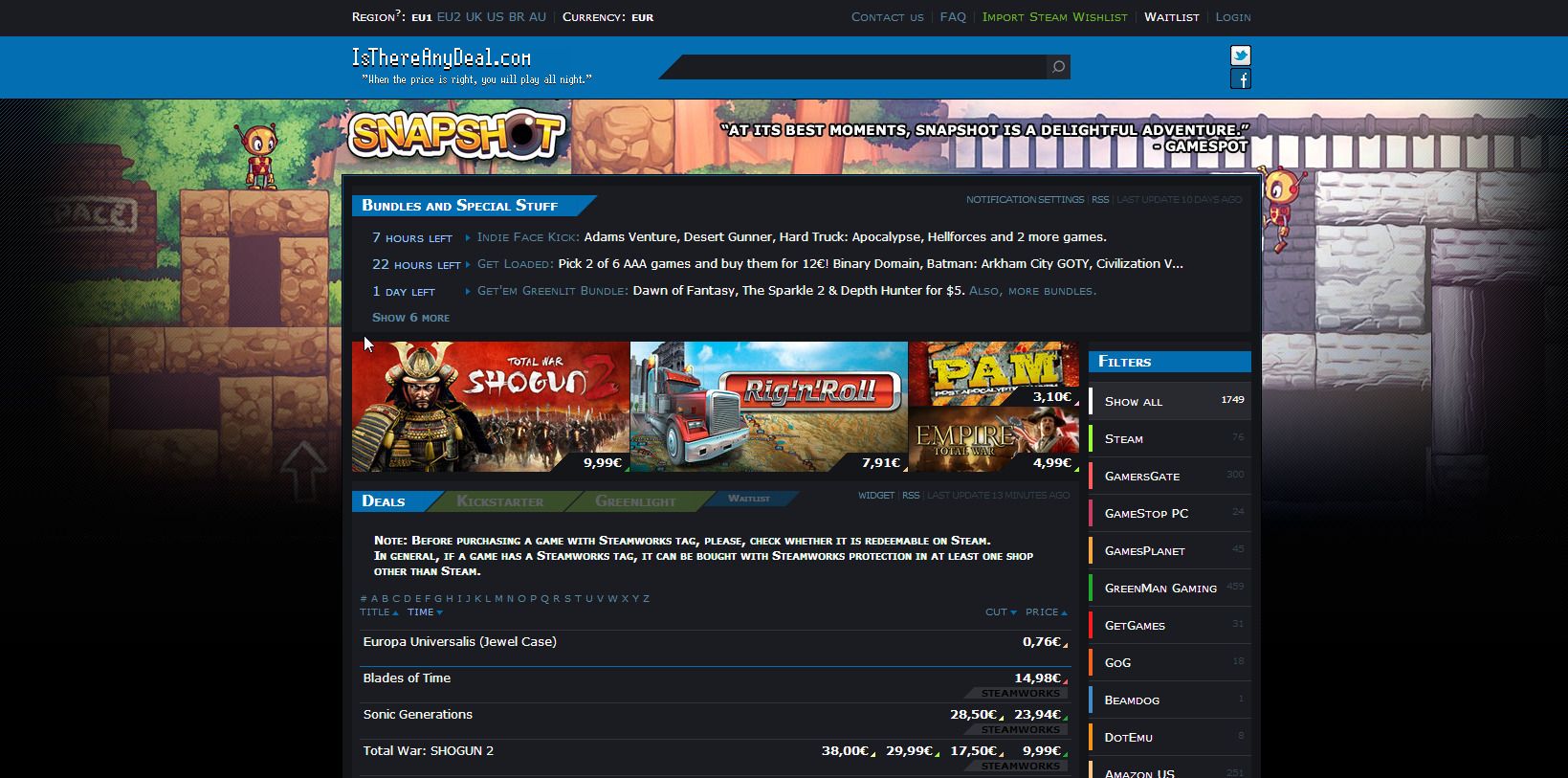The height and width of the screenshot is (778, 1568).
Task: Open the Twitter icon link
Action: (x=1241, y=56)
